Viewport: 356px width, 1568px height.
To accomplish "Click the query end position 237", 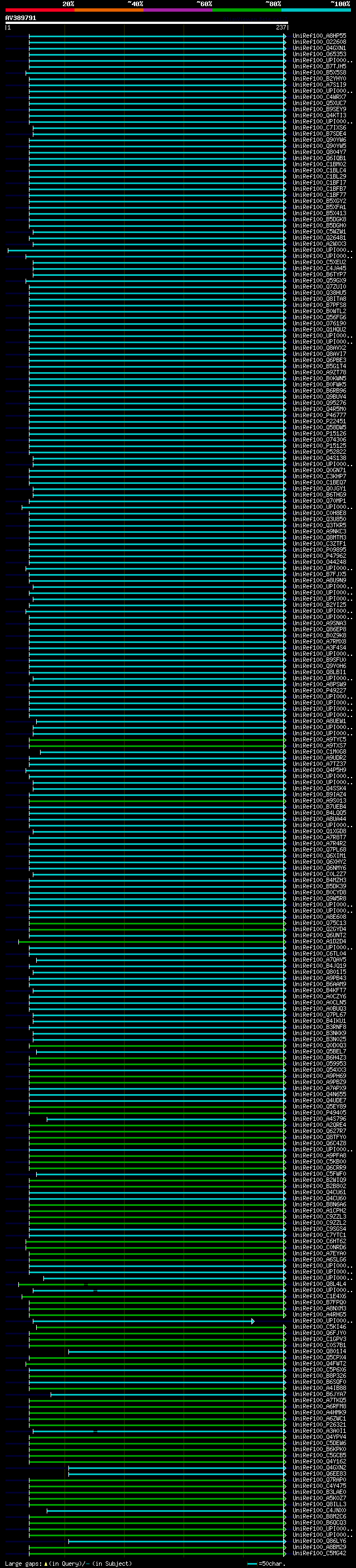I will 280,27.
